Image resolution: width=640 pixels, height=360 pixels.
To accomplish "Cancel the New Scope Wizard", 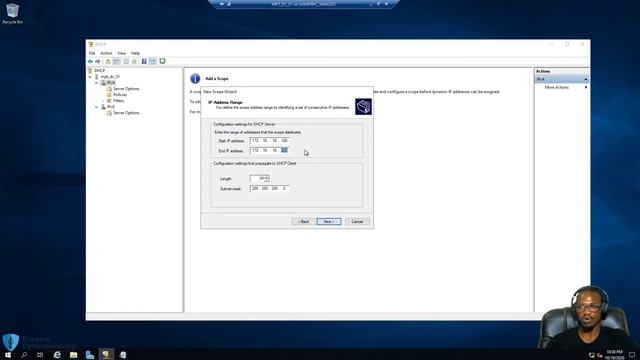I will coord(357,222).
